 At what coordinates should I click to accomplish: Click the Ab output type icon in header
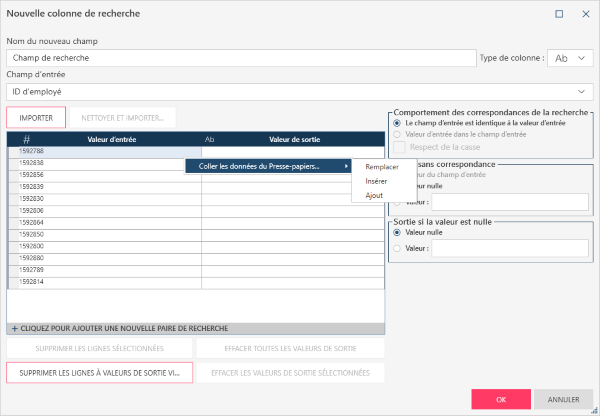(209, 139)
